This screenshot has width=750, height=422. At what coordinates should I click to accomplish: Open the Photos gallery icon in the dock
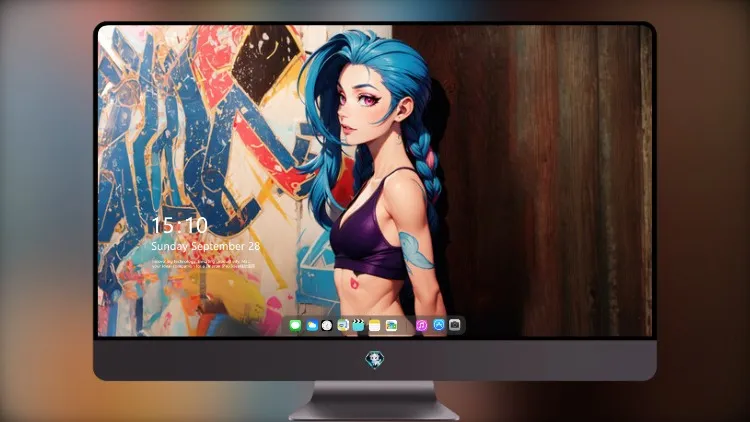point(391,326)
